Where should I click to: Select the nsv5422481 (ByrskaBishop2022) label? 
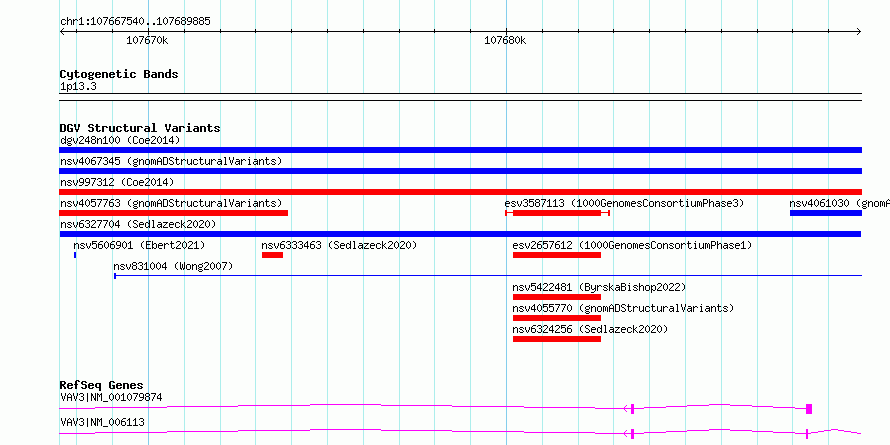tap(599, 287)
